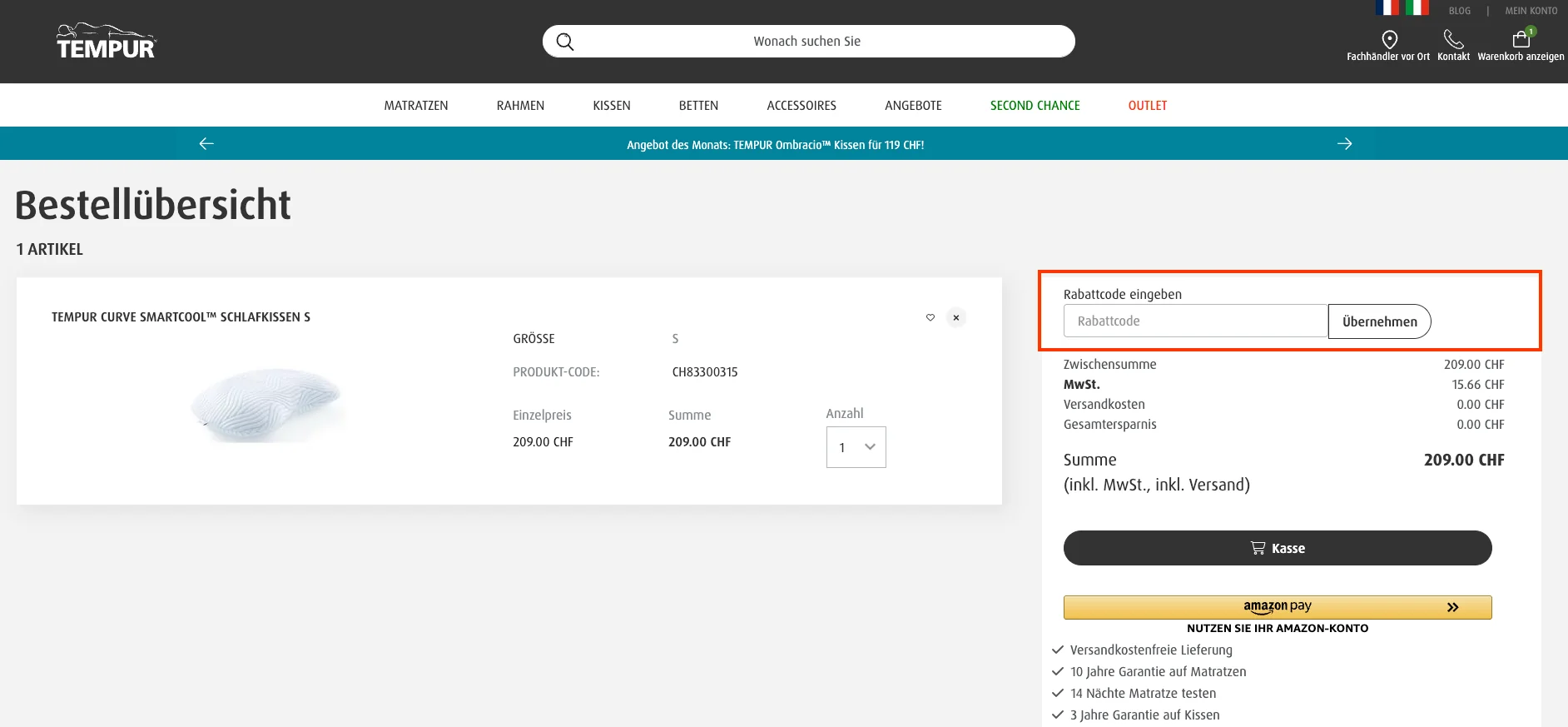
Task: Open the Kontakt phone icon
Action: [x=1453, y=39]
